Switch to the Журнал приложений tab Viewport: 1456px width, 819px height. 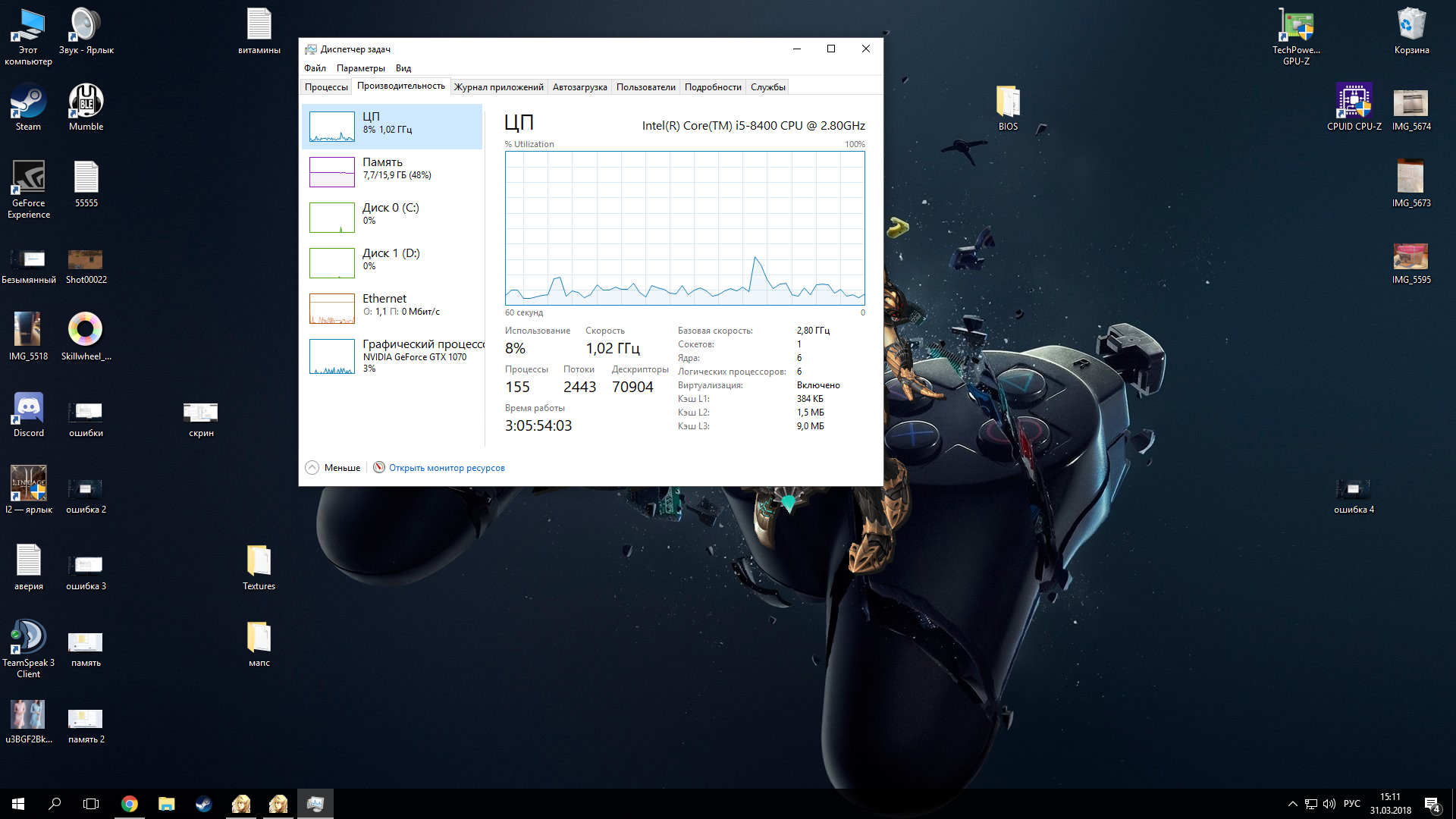[499, 87]
